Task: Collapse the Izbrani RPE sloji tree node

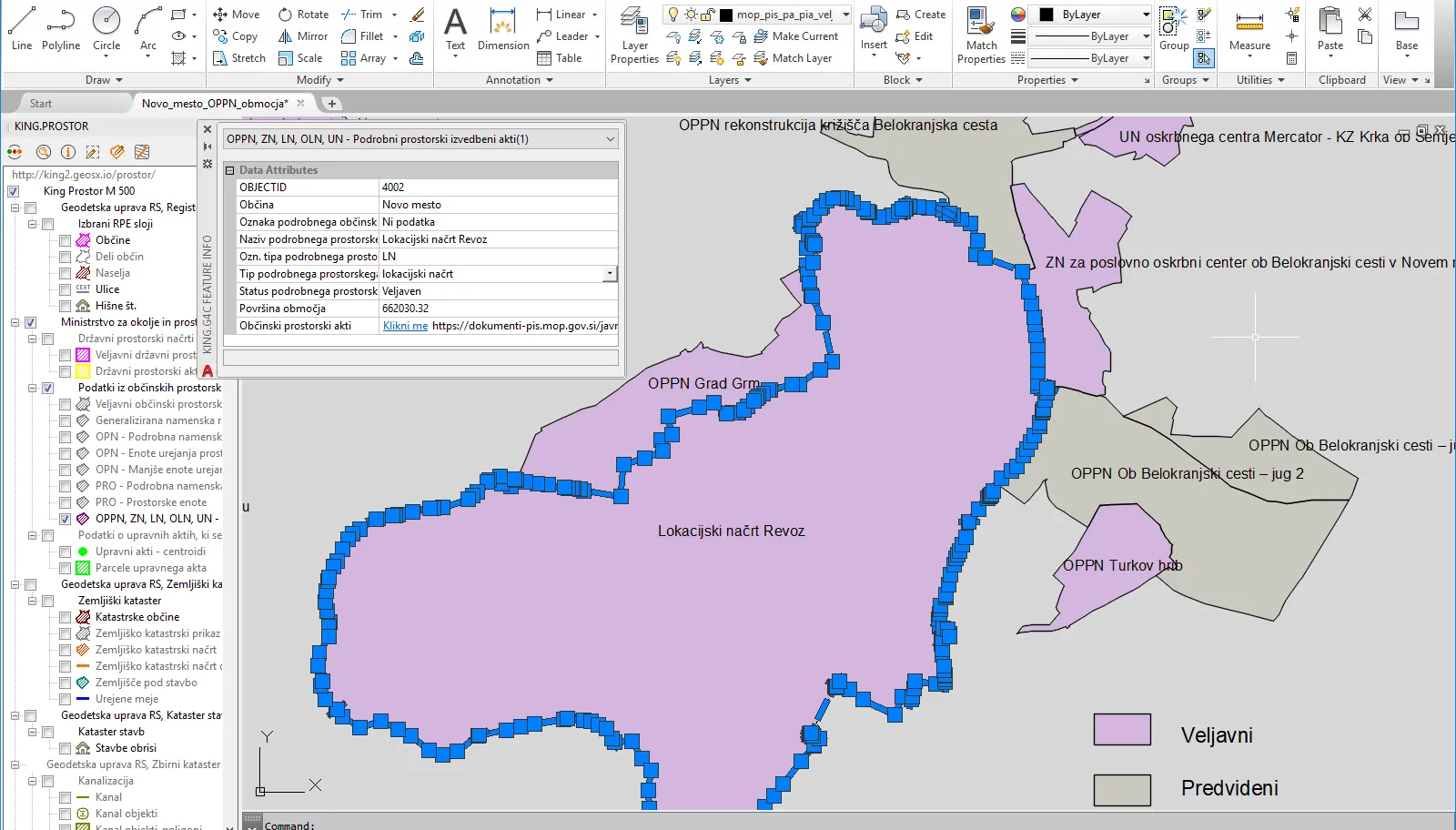Action: click(x=33, y=224)
